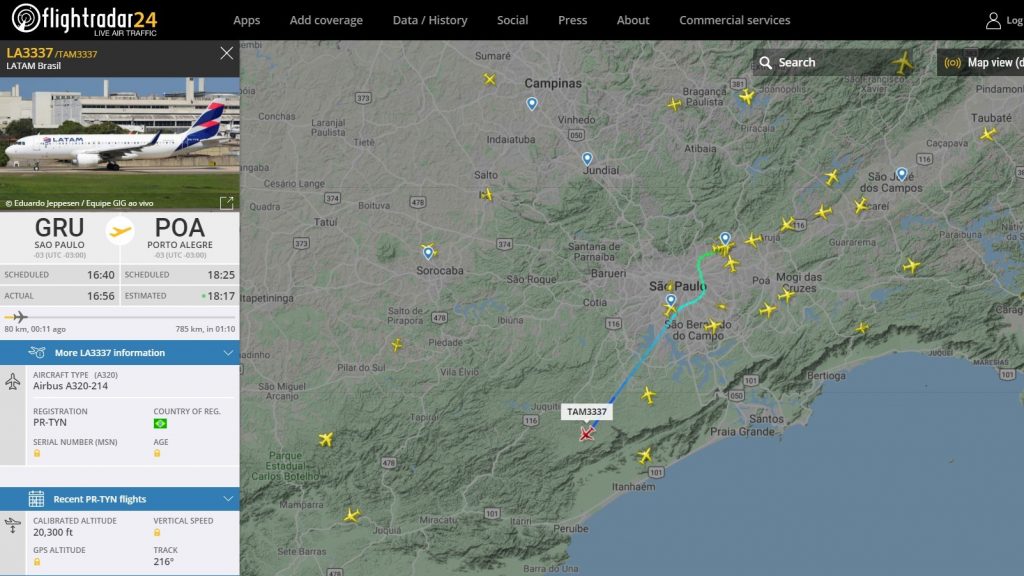Click the altitude plane side icon
The width and height of the screenshot is (1024, 576).
pyautogui.click(x=12, y=524)
